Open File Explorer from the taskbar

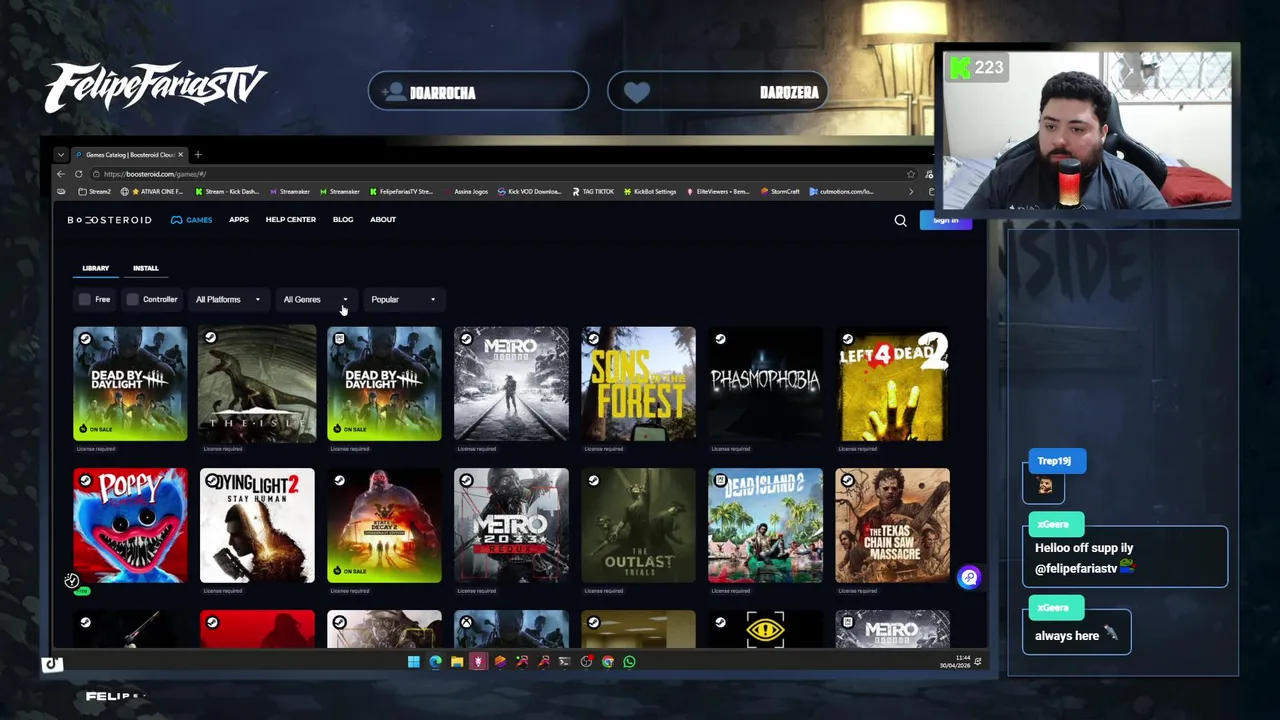point(457,661)
